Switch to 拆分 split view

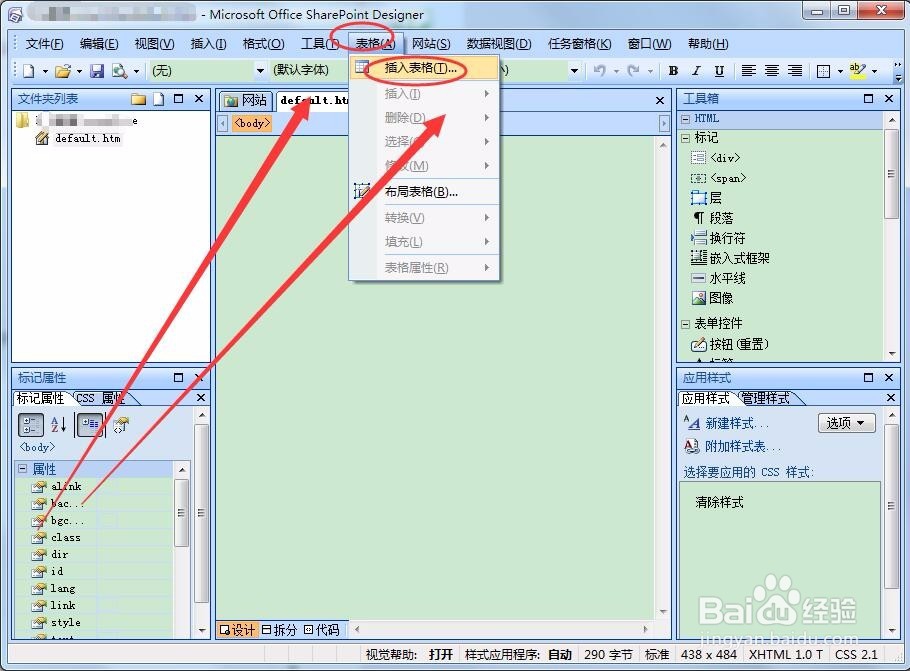[x=279, y=630]
